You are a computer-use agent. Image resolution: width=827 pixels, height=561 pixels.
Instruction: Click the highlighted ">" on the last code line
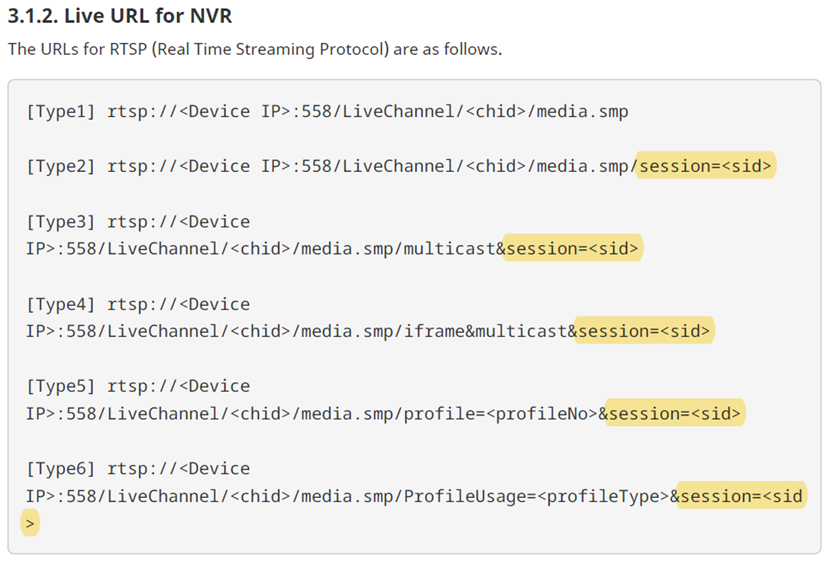click(x=30, y=523)
